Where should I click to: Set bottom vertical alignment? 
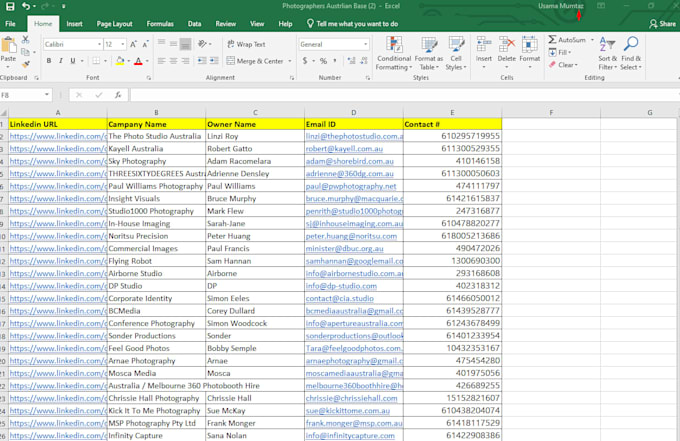186,44
